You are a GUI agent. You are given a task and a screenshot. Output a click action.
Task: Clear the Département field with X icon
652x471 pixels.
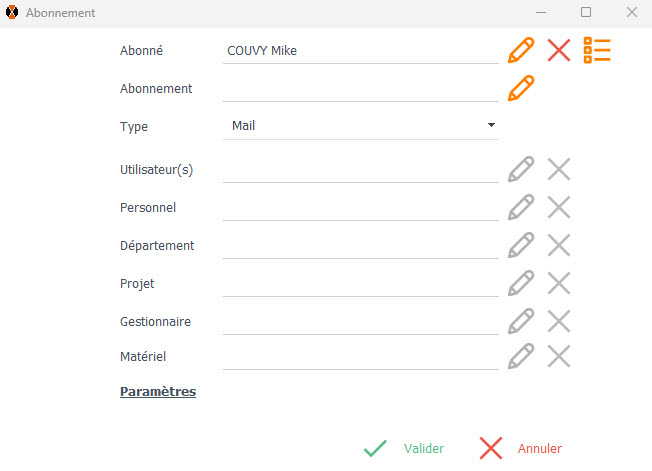[x=559, y=245]
